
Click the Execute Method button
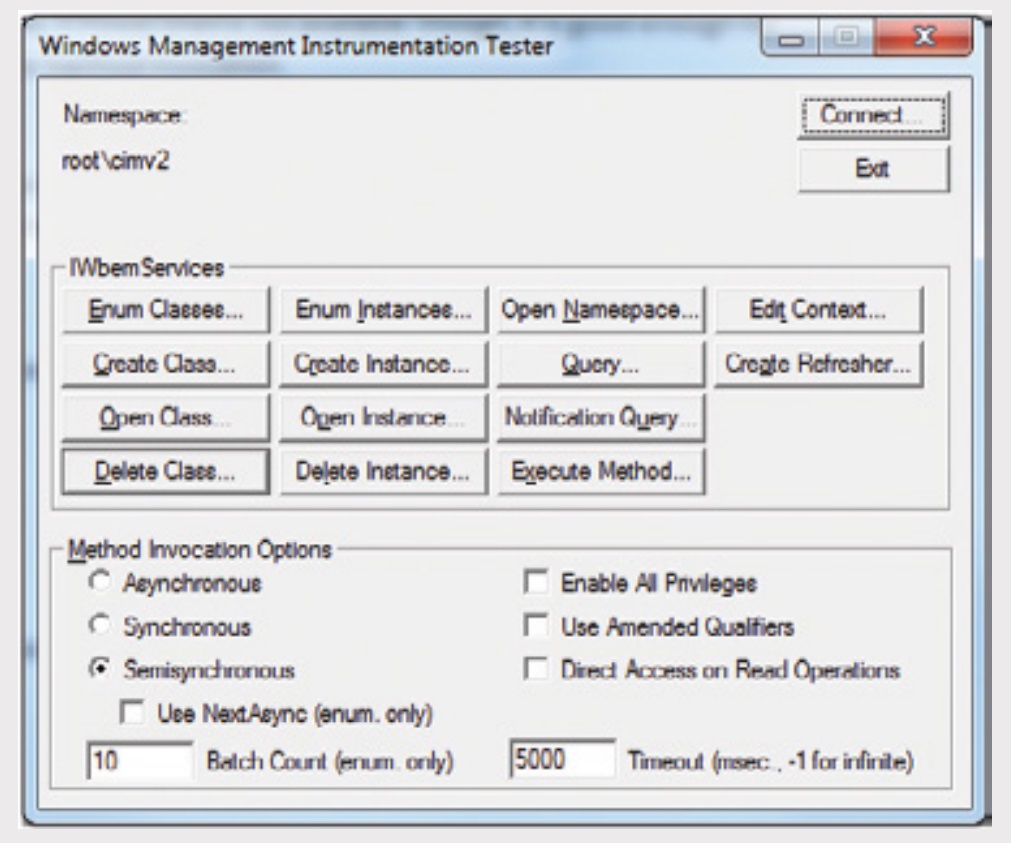pos(600,471)
